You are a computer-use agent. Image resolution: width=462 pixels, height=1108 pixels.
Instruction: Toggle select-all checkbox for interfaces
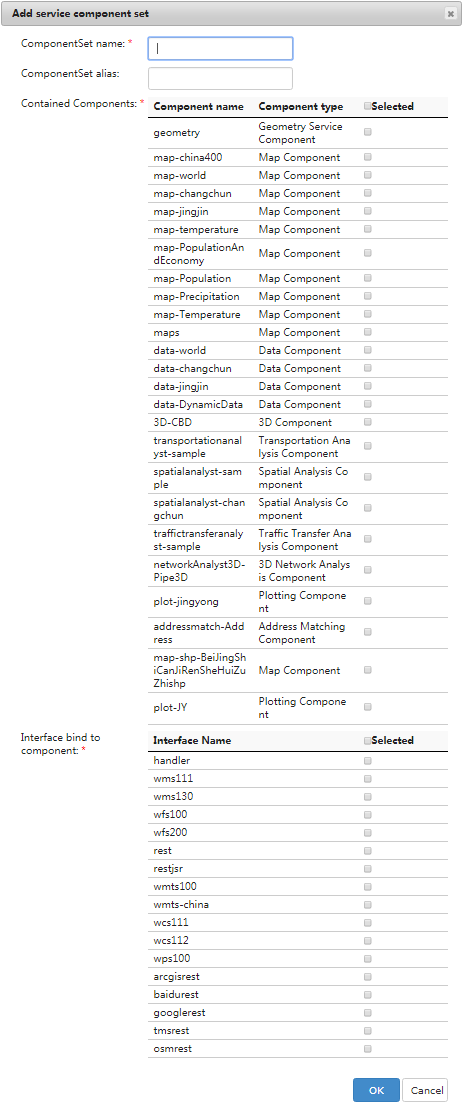[367, 741]
